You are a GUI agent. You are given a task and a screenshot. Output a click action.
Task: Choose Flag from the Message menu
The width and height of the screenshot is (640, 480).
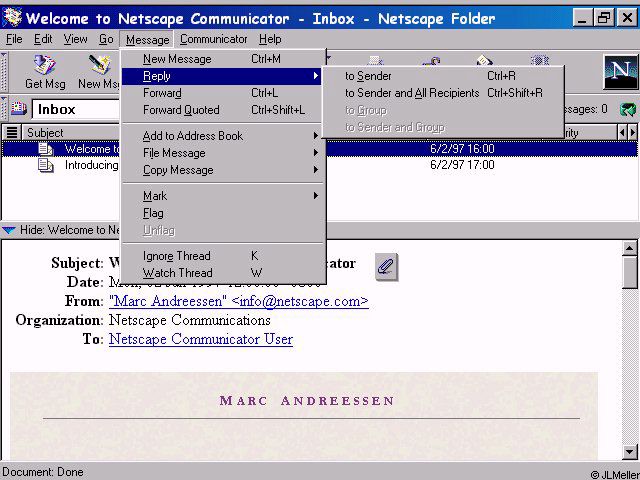tap(224, 213)
